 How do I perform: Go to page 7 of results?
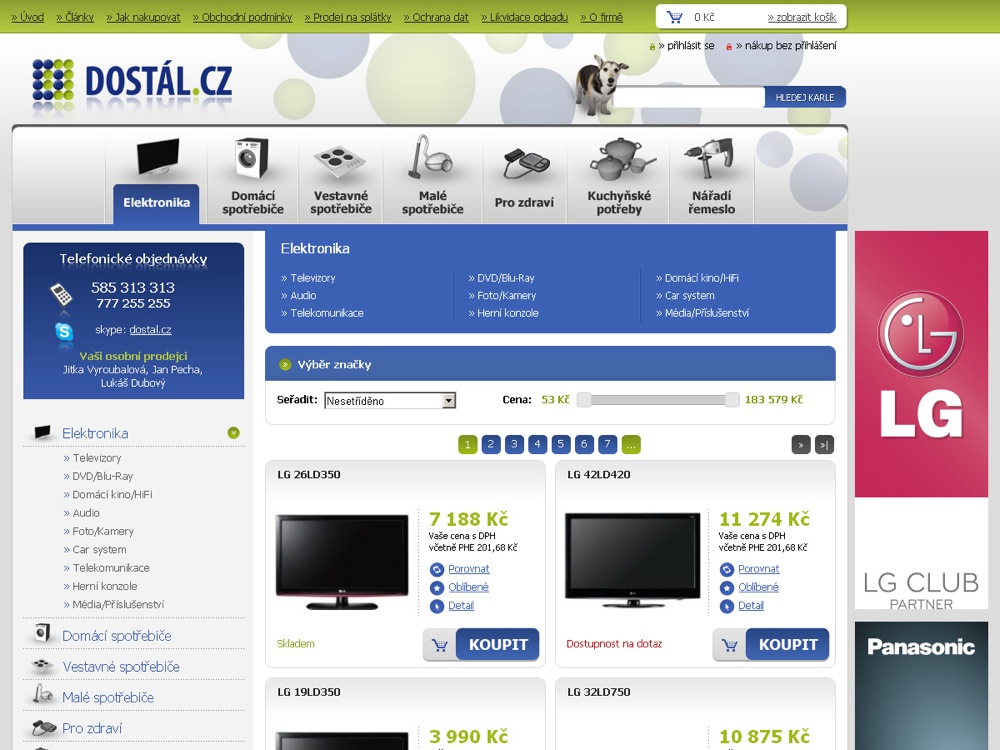click(607, 445)
